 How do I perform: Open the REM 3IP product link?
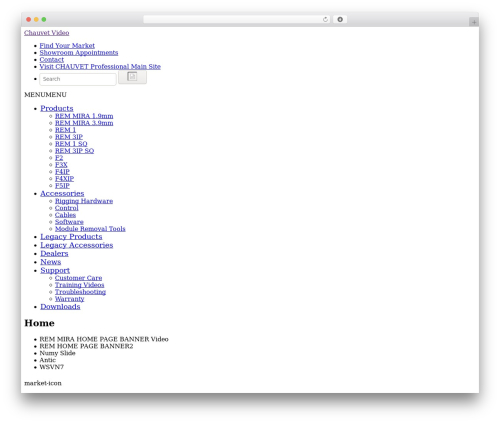click(69, 137)
